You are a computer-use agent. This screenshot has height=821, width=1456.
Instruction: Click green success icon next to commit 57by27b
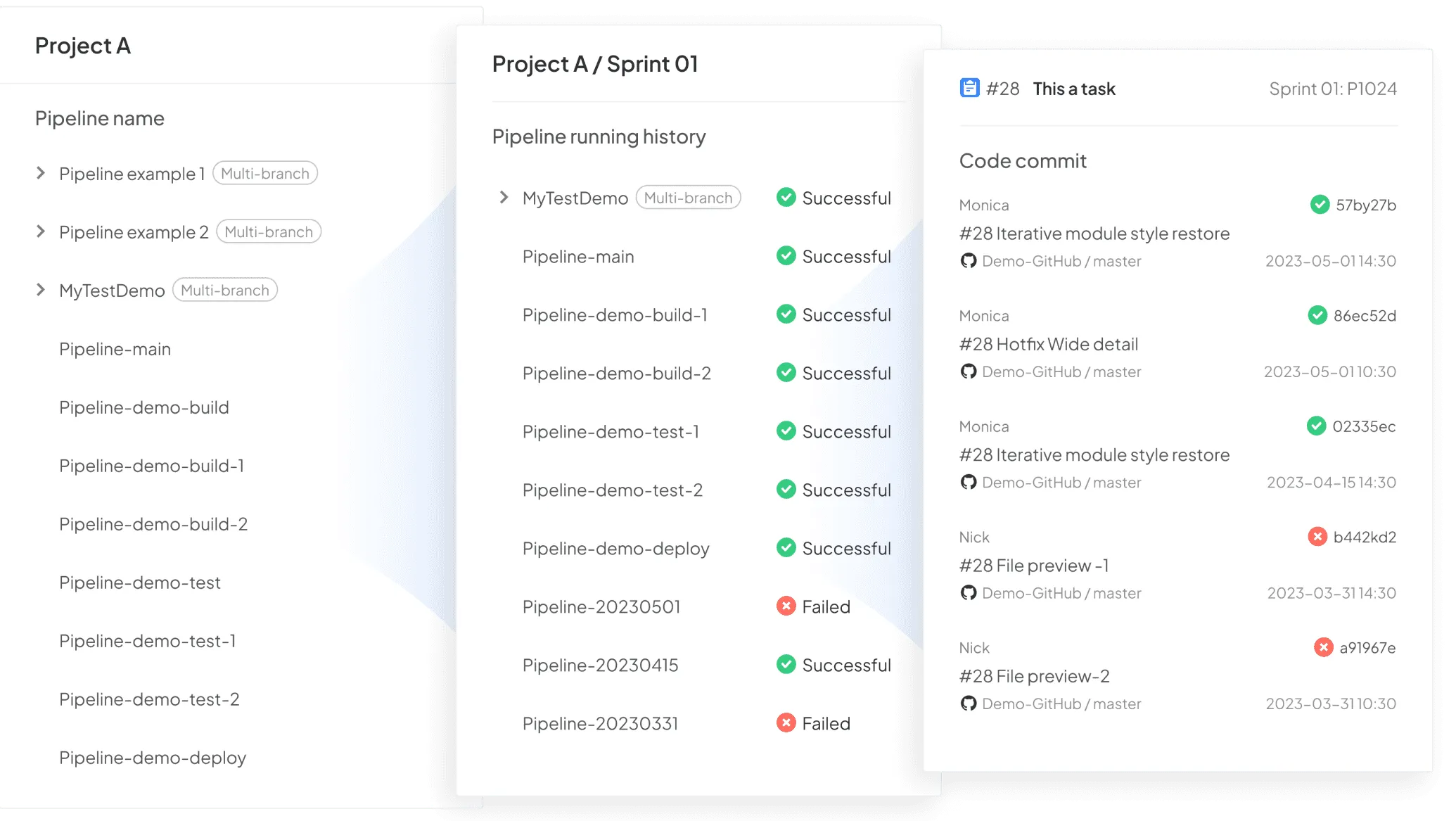click(1320, 205)
